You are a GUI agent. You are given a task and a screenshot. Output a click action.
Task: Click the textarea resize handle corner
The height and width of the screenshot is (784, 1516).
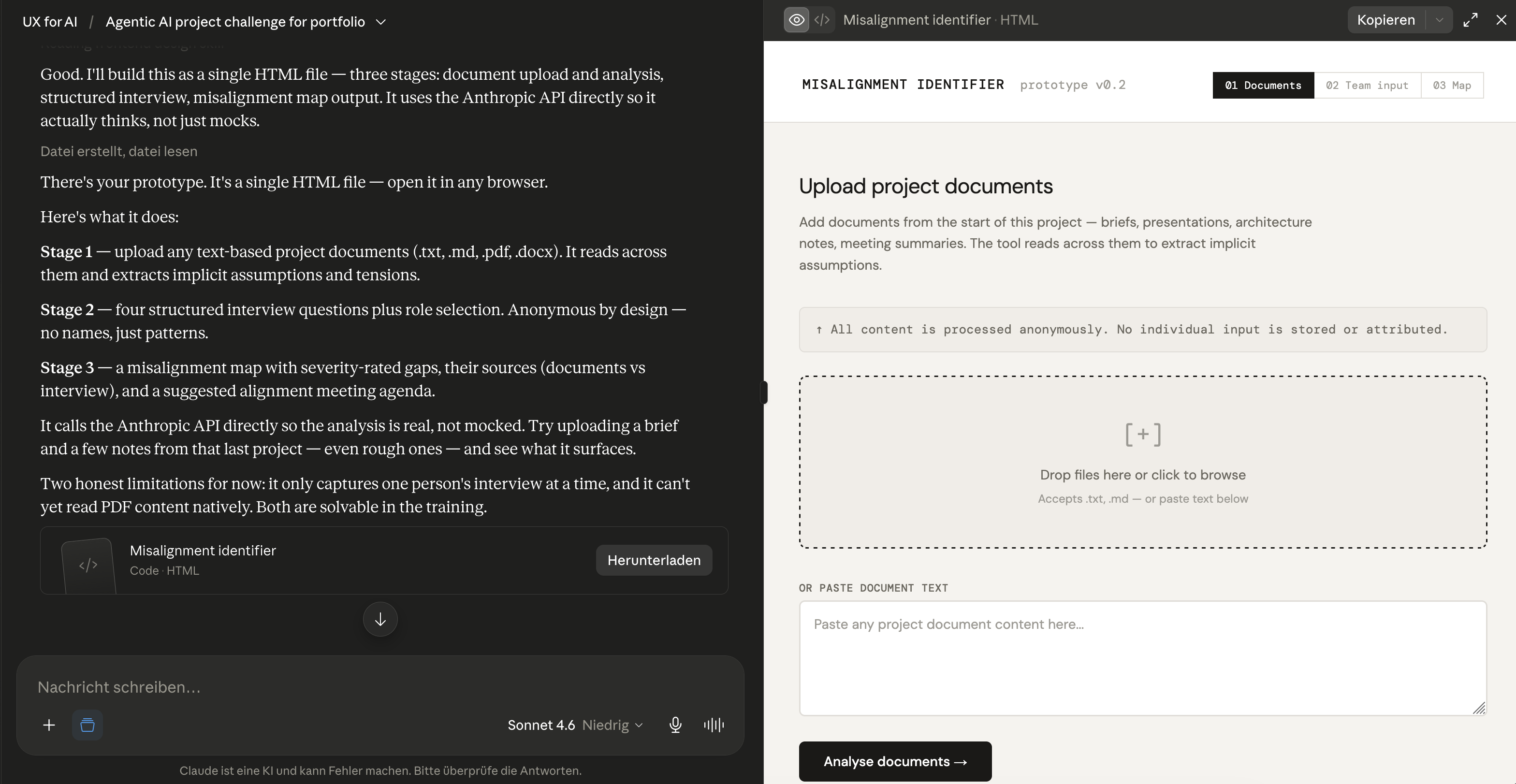tap(1479, 708)
